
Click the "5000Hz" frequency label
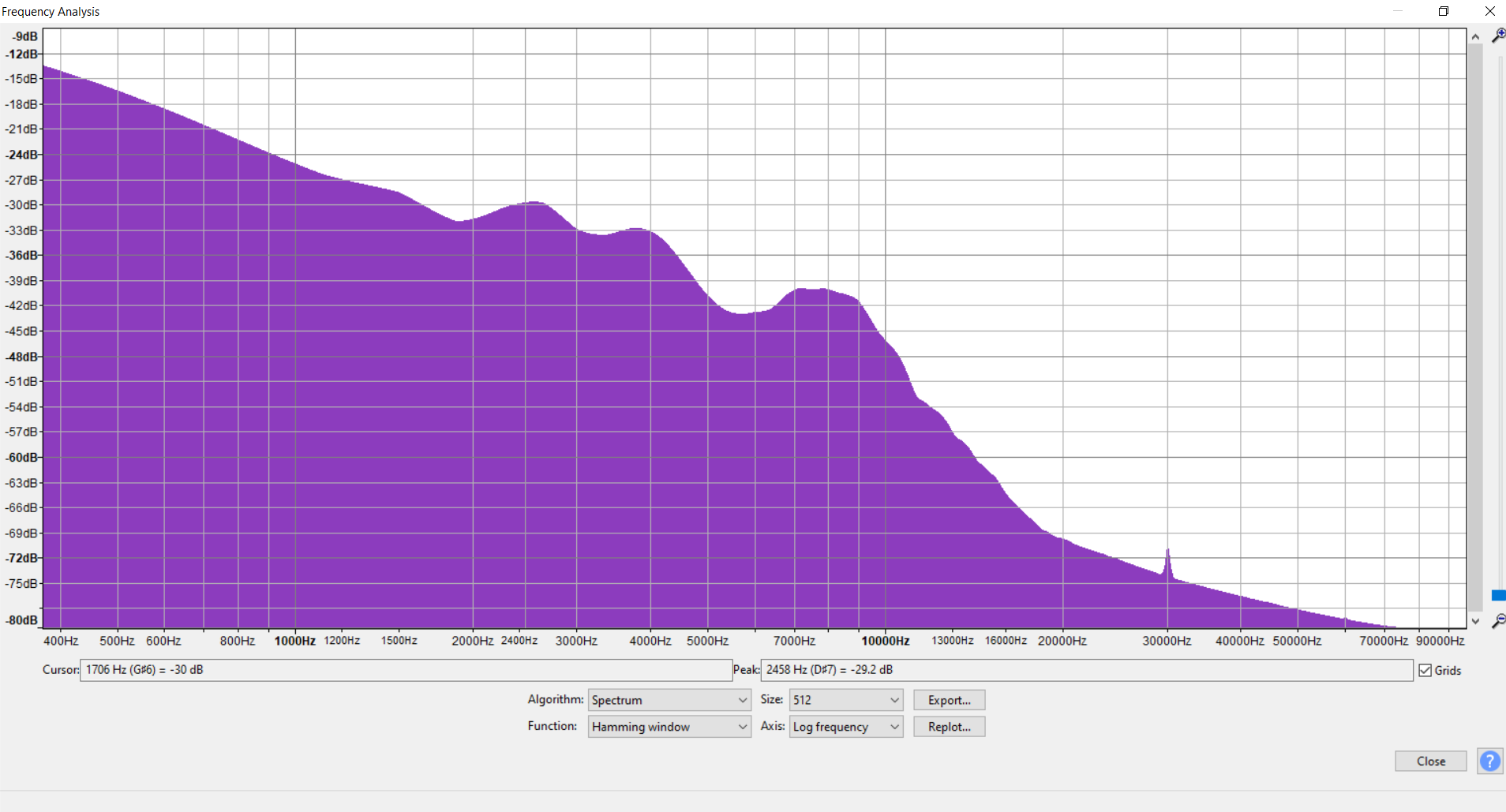coord(707,641)
